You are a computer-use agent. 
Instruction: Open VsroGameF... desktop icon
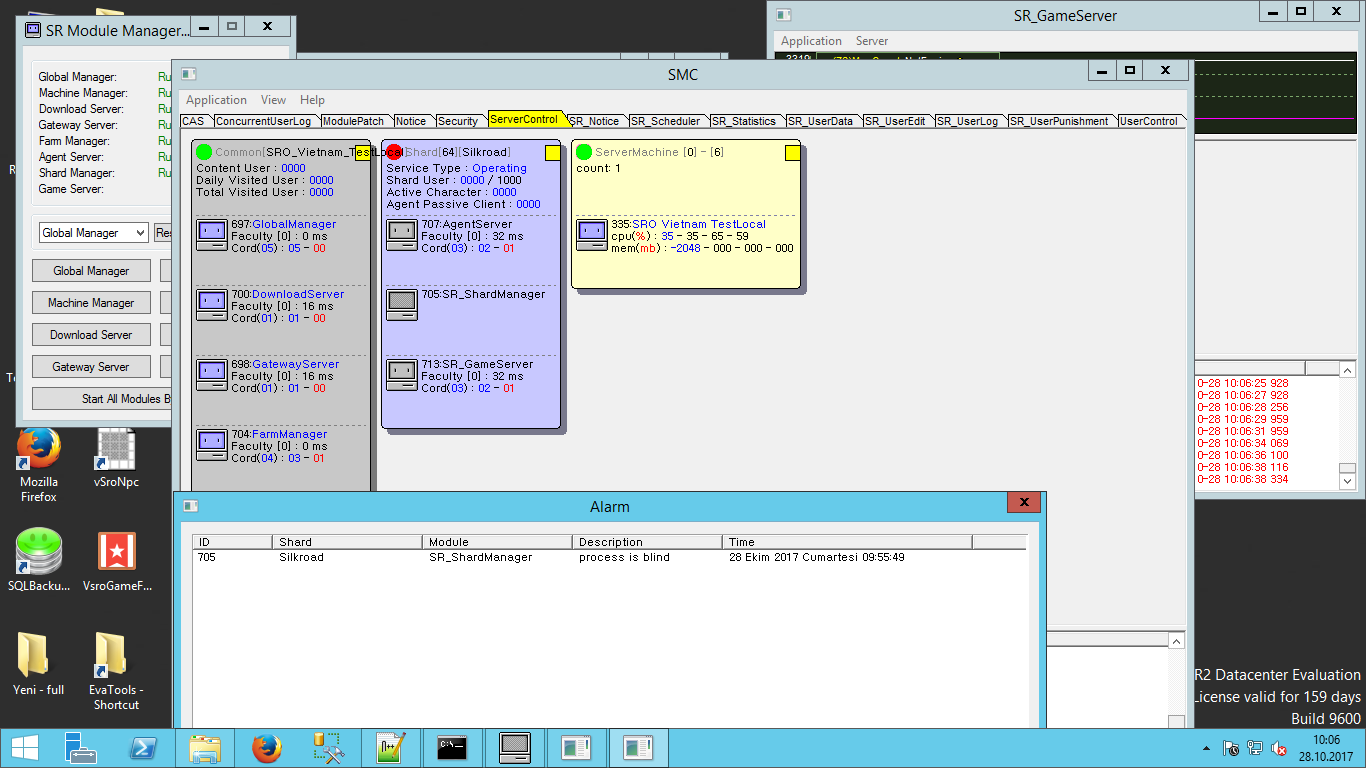[x=116, y=561]
